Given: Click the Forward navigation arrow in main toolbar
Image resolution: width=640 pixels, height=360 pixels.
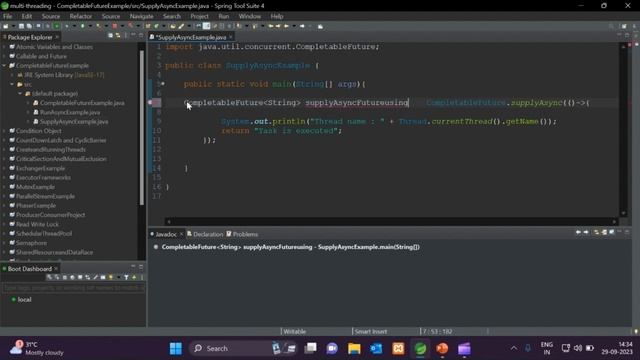Looking at the screenshot, I should [302, 26].
